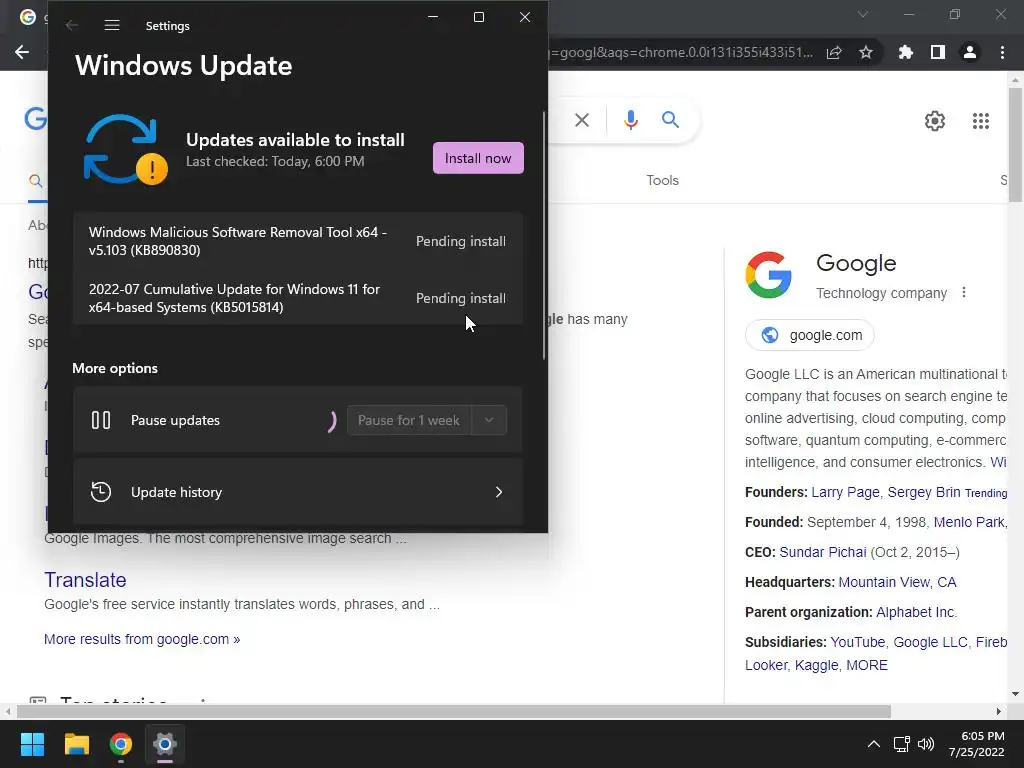This screenshot has height=768, width=1024.
Task: Open the Pause for 1 week dropdown arrow
Action: (489, 420)
